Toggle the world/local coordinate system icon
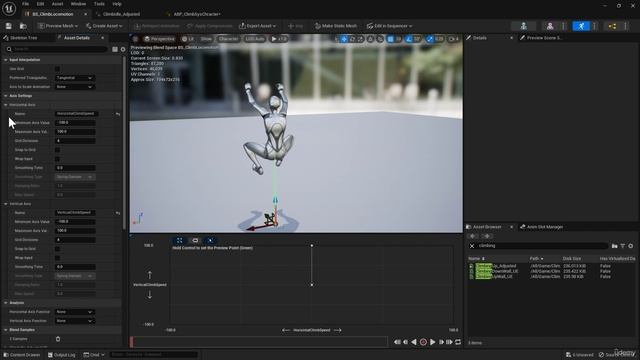The image size is (640, 360). coord(371,39)
